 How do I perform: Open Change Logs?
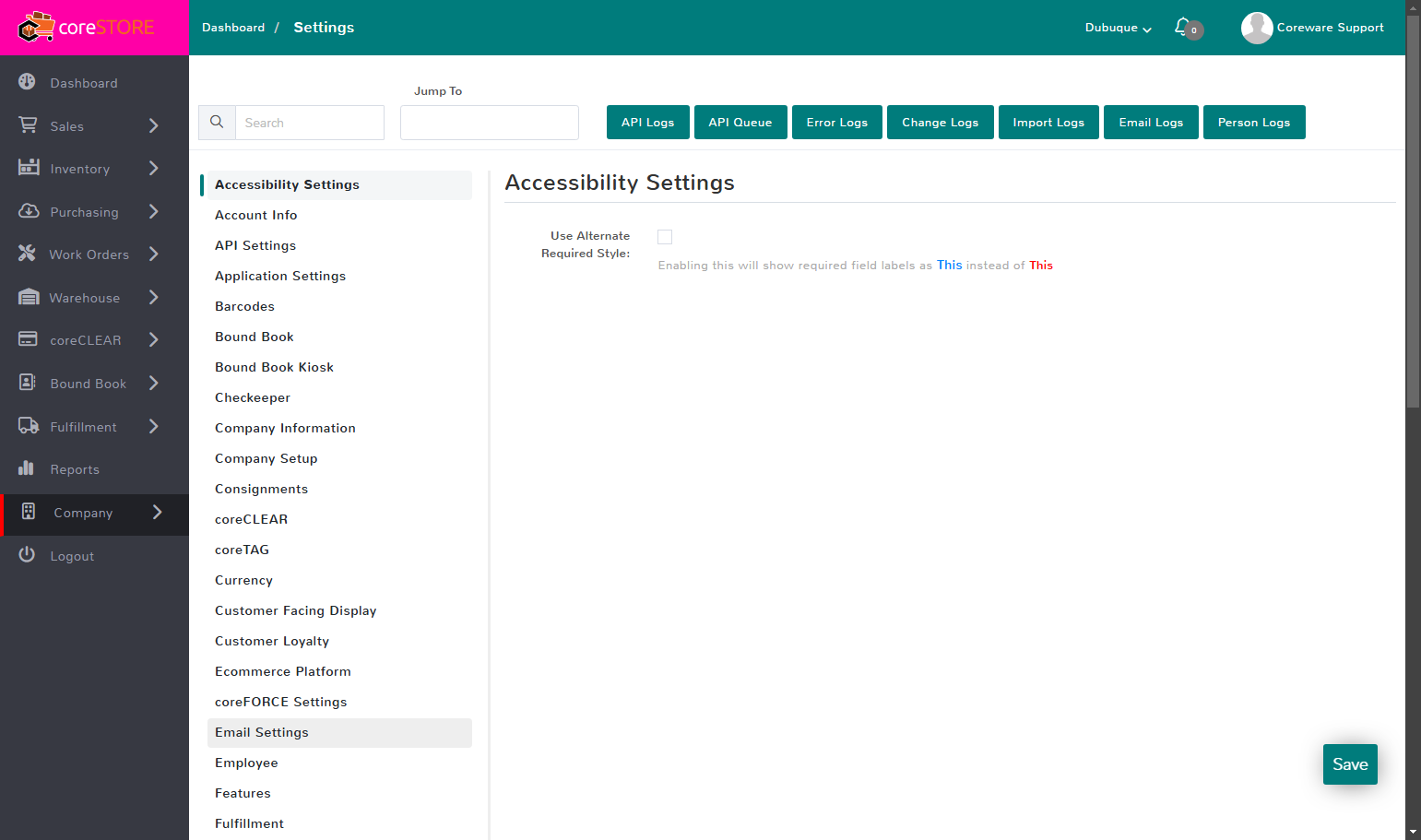941,123
